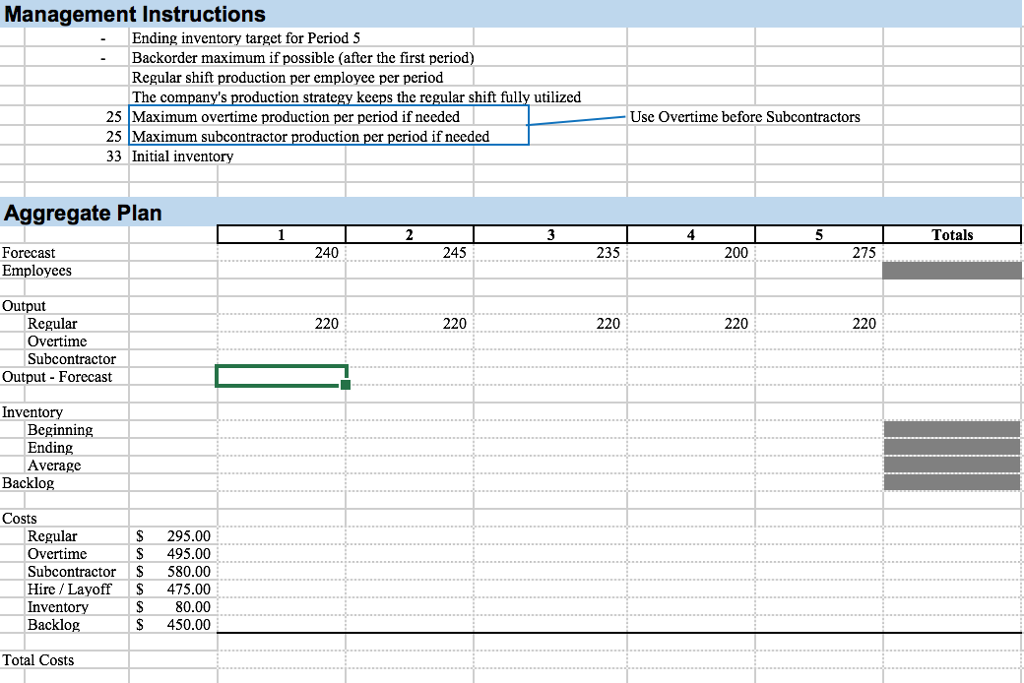
Task: Click the Hire / Layoff cost label
Action: tap(69, 589)
